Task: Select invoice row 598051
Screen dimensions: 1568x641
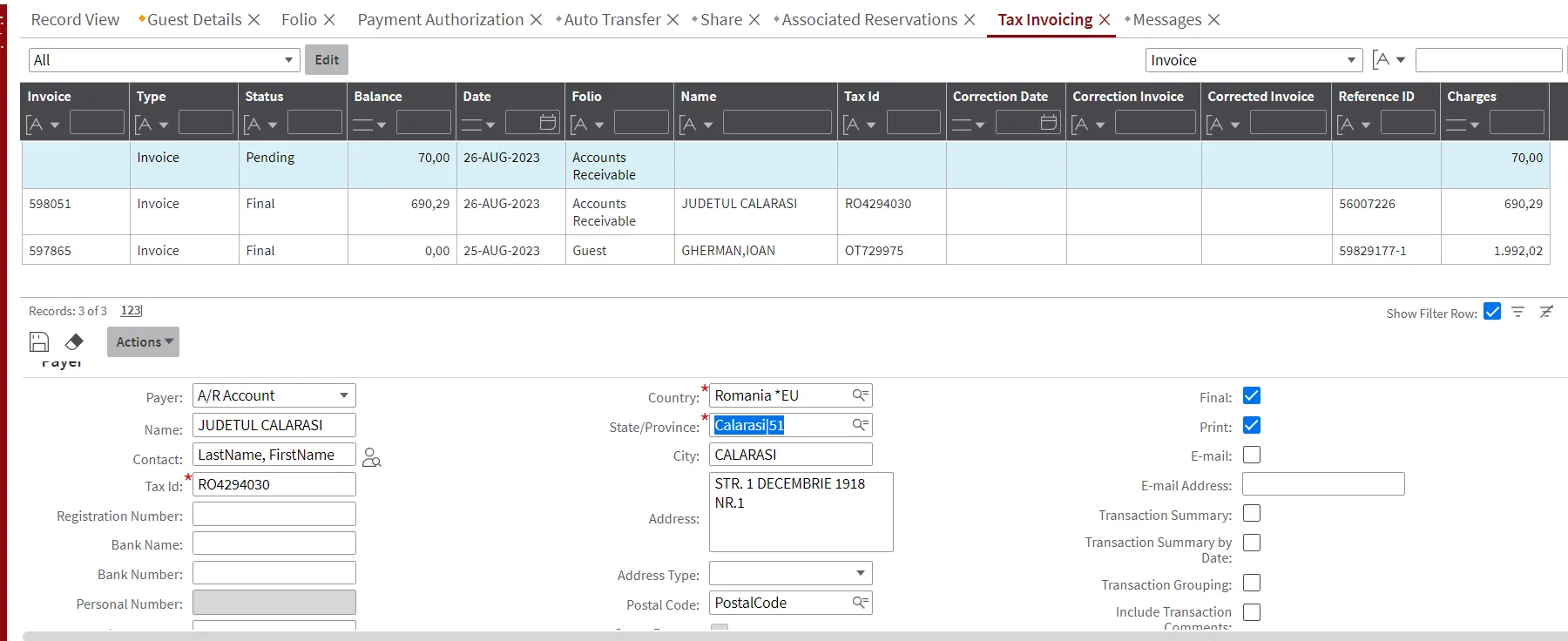Action: point(785,212)
